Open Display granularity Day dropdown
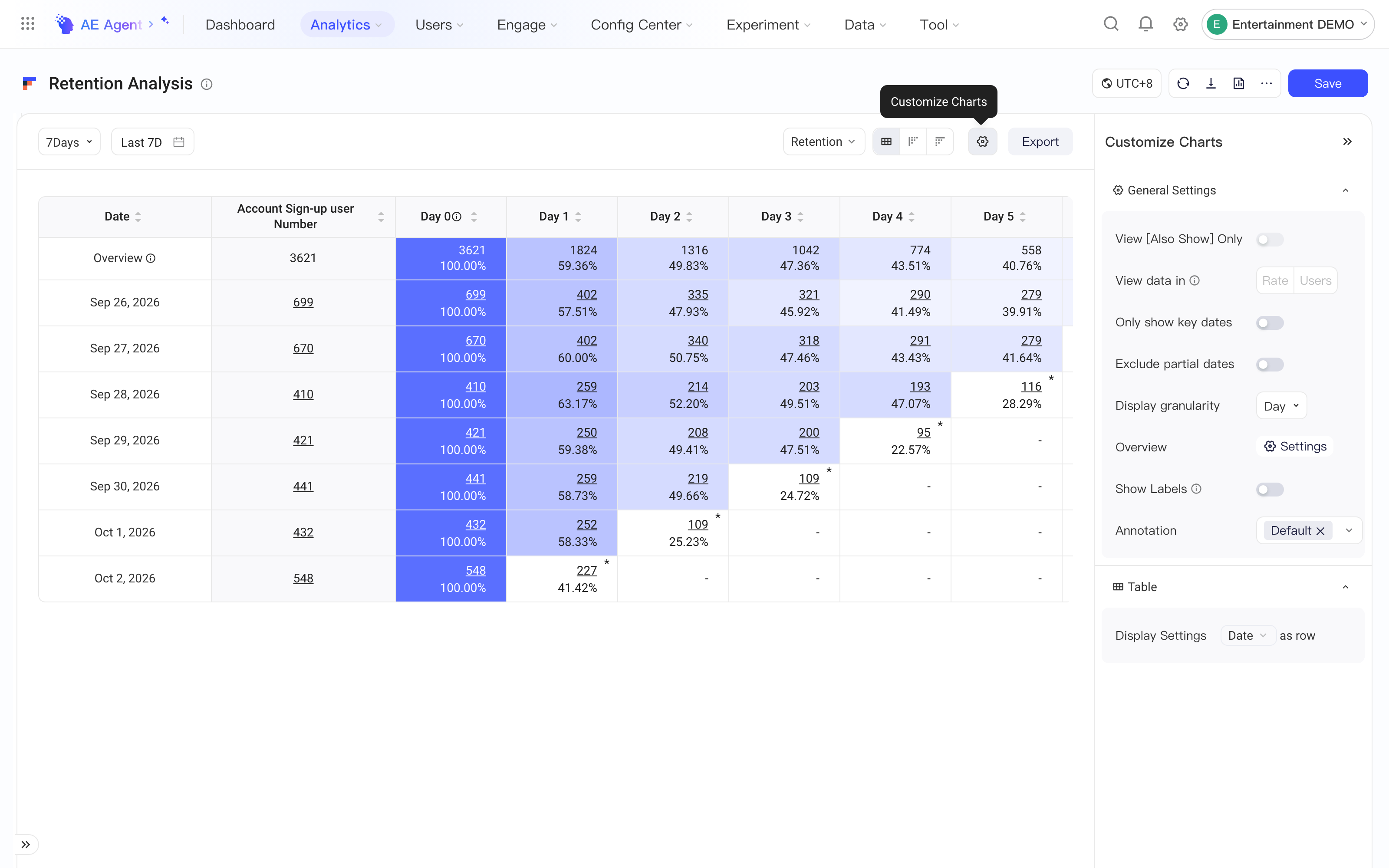Viewport: 1389px width, 868px height. coord(1281,406)
